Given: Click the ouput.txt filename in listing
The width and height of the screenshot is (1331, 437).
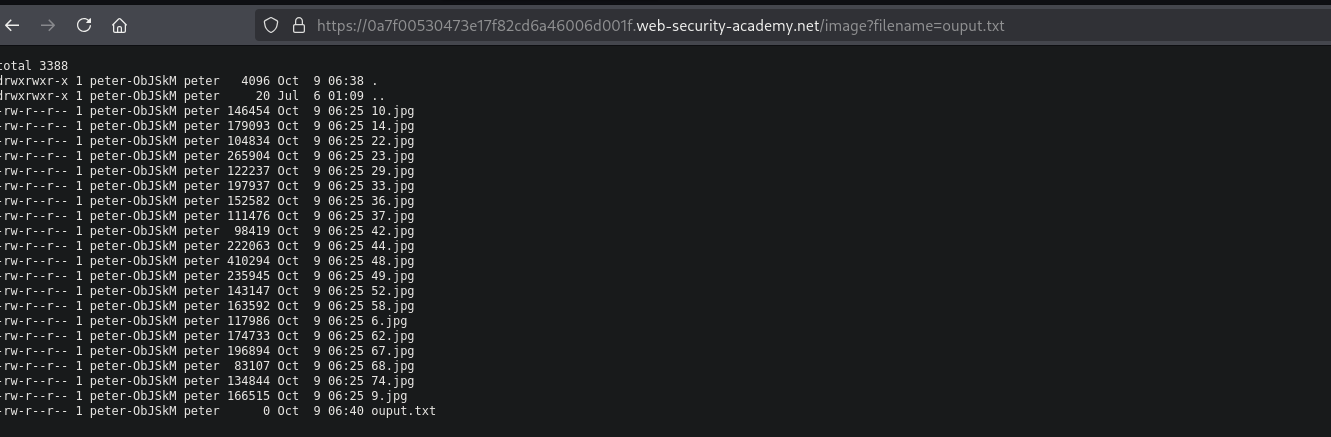Looking at the screenshot, I should (x=403, y=411).
